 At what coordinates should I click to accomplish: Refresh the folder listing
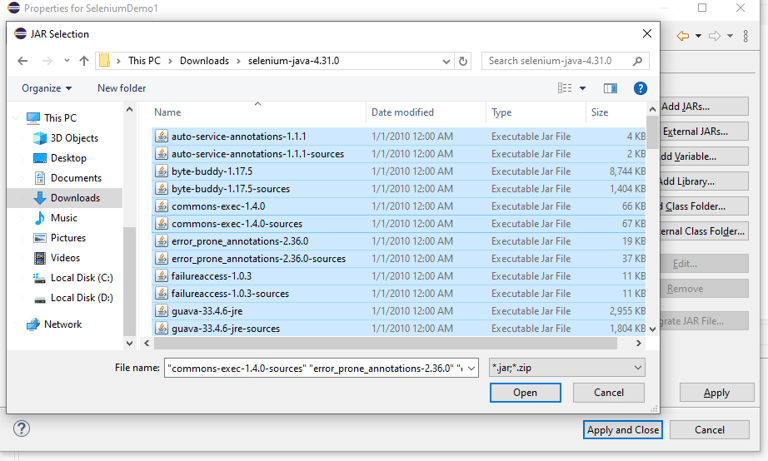pos(463,61)
